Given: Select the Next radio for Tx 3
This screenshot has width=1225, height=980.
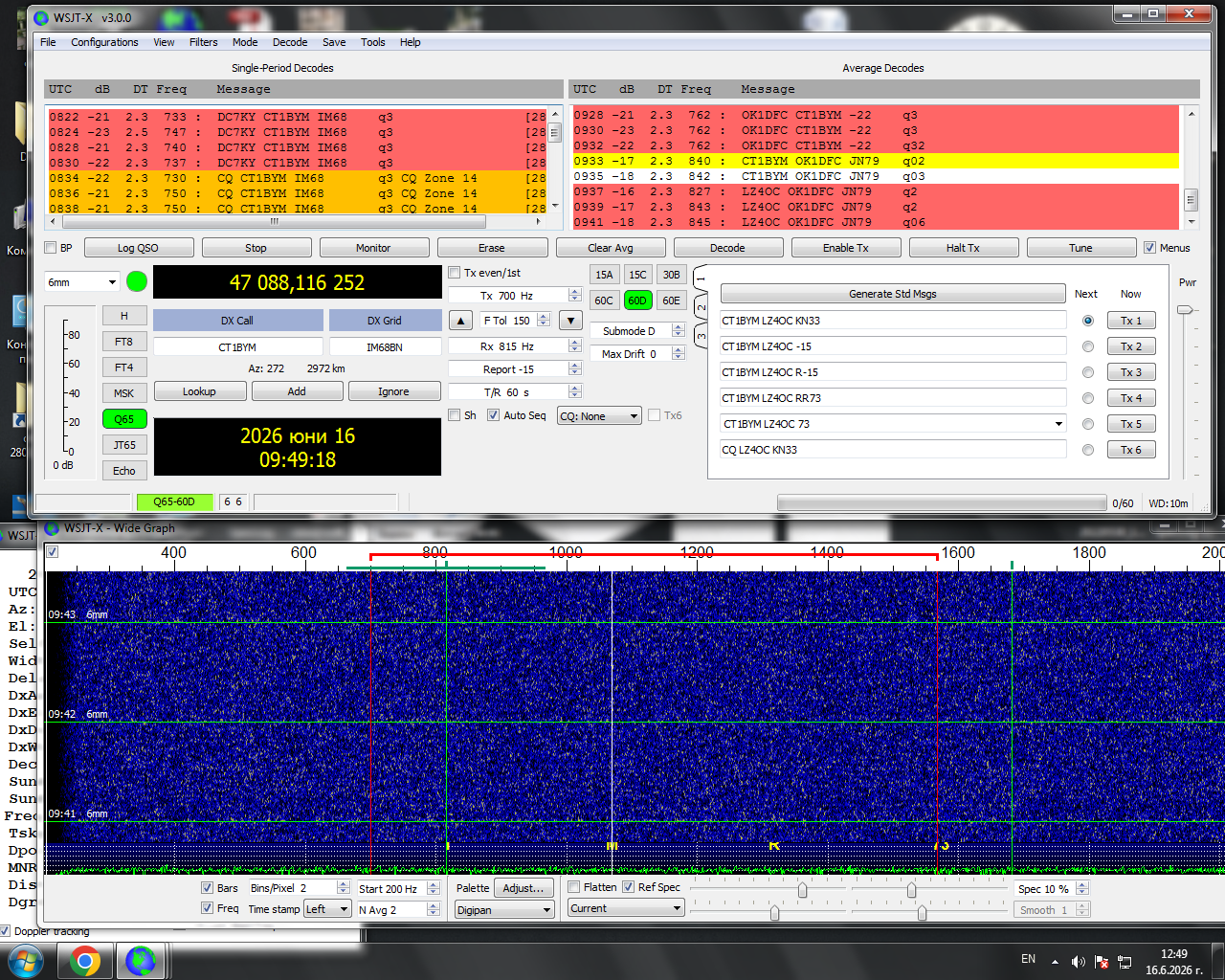Looking at the screenshot, I should [1087, 372].
